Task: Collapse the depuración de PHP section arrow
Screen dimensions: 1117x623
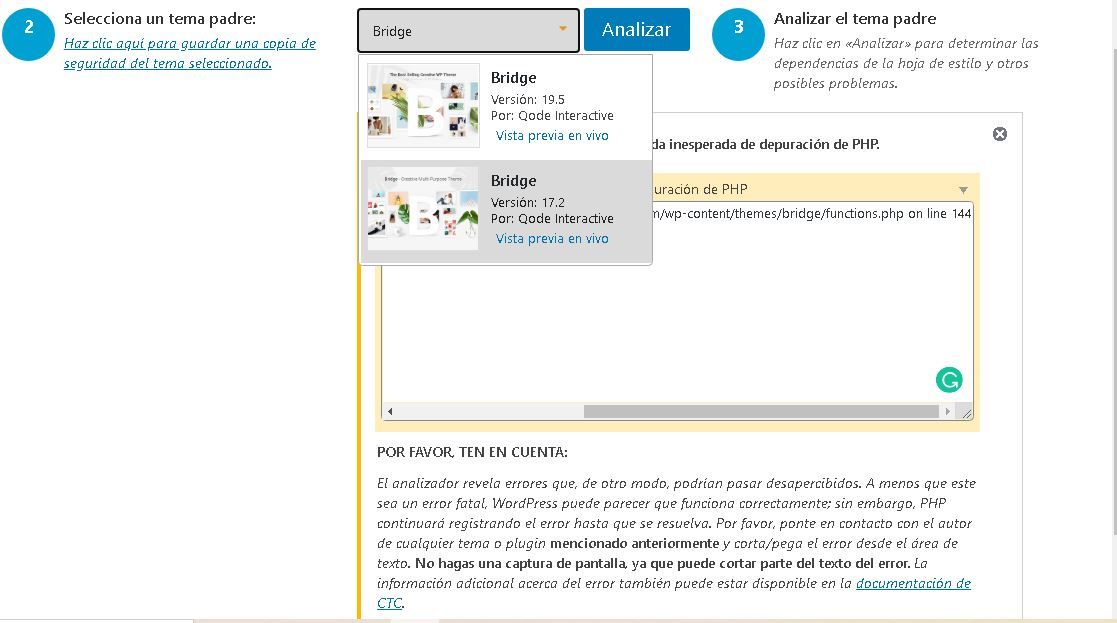Action: click(x=963, y=190)
